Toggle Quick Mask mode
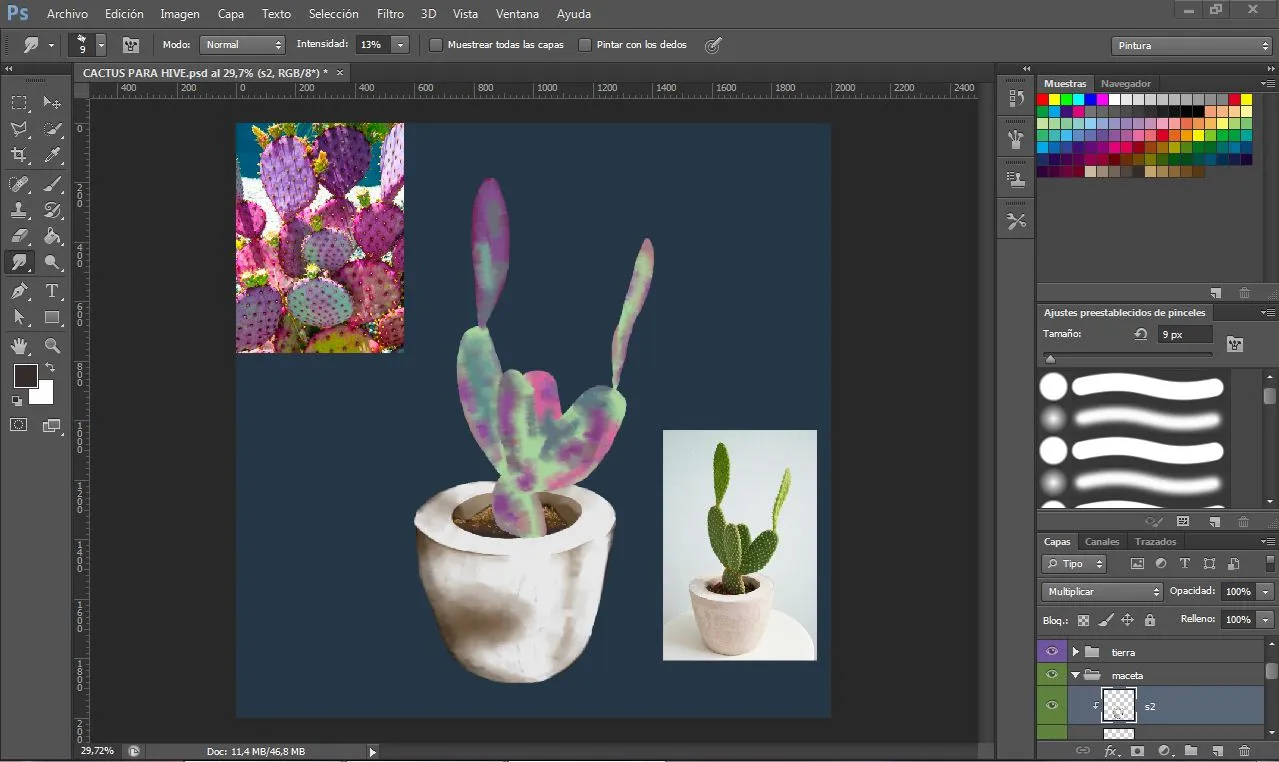Image resolution: width=1279 pixels, height=762 pixels. tap(19, 425)
